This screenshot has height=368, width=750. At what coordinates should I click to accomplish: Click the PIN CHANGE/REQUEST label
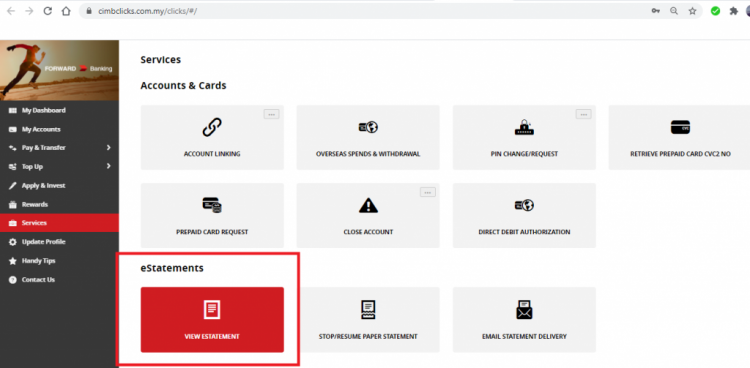tap(524, 154)
